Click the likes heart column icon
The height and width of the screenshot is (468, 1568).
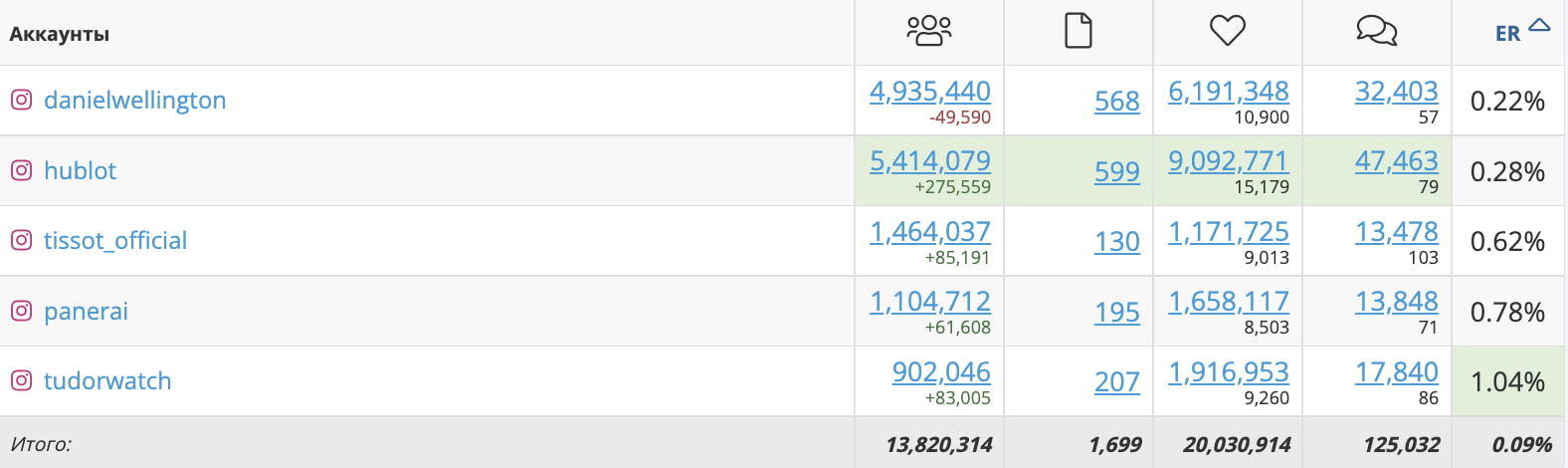coord(1227,31)
